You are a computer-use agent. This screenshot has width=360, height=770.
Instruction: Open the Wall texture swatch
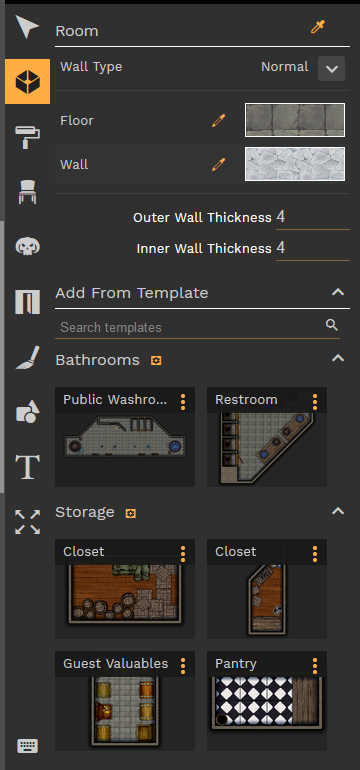pos(295,164)
